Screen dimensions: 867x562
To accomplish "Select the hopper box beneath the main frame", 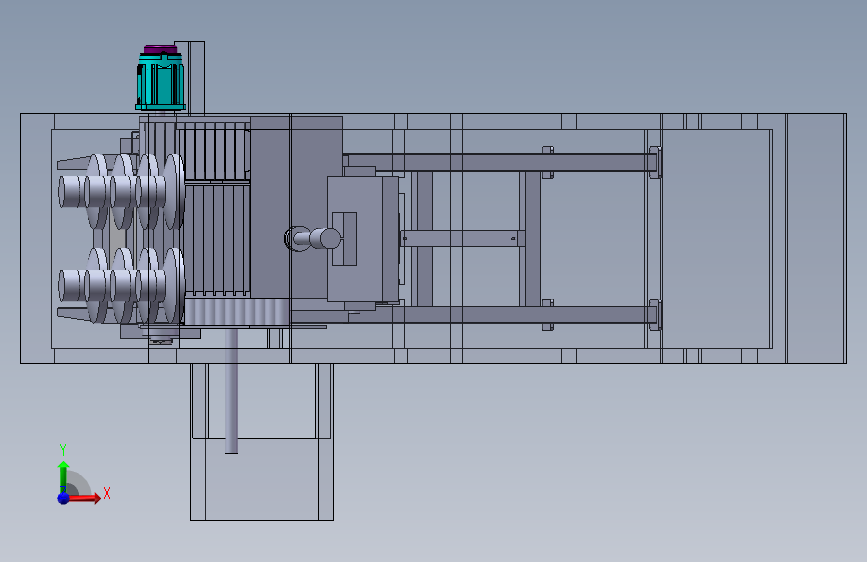I will 262,442.
